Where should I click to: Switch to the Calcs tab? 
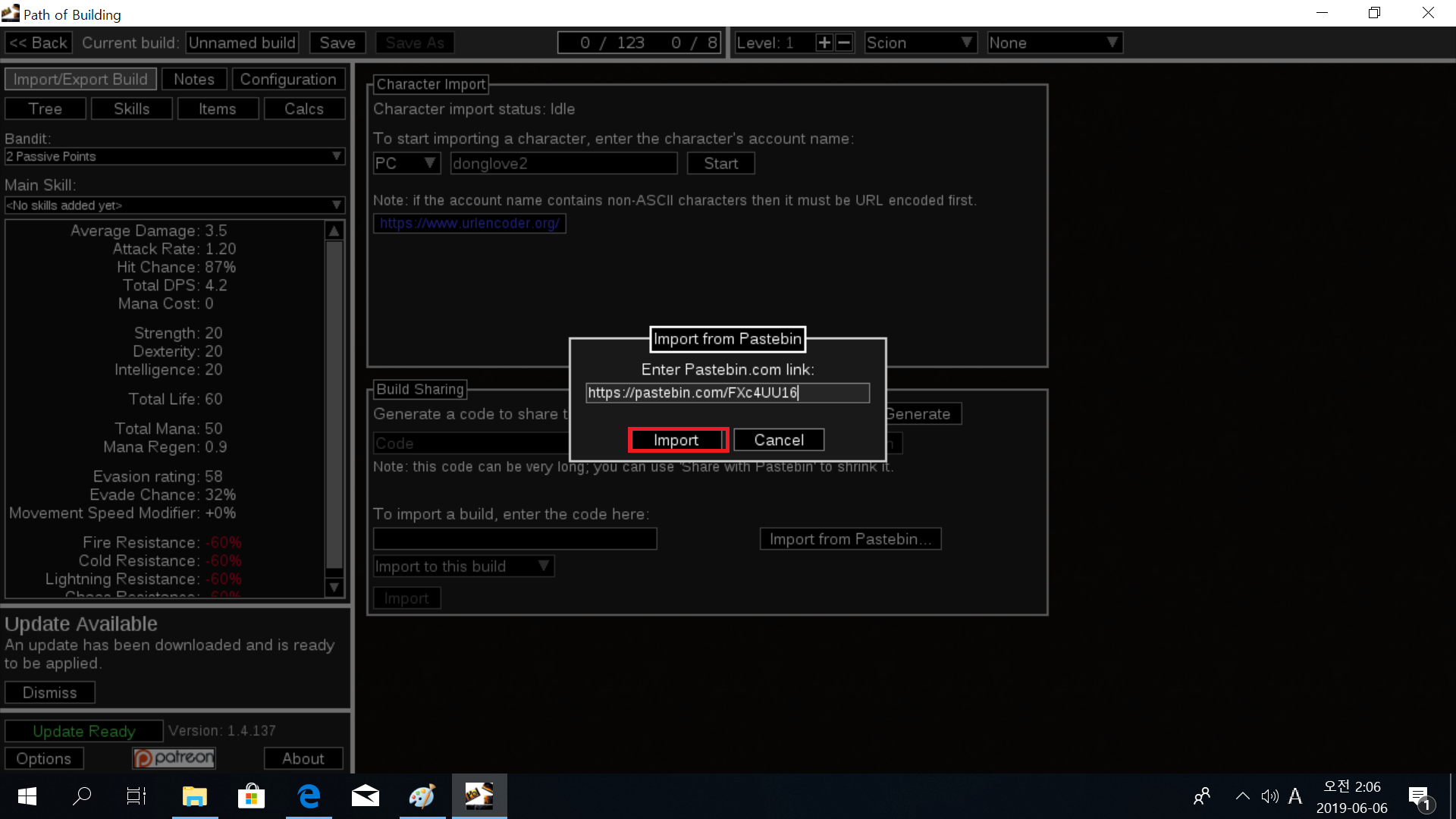[x=304, y=109]
